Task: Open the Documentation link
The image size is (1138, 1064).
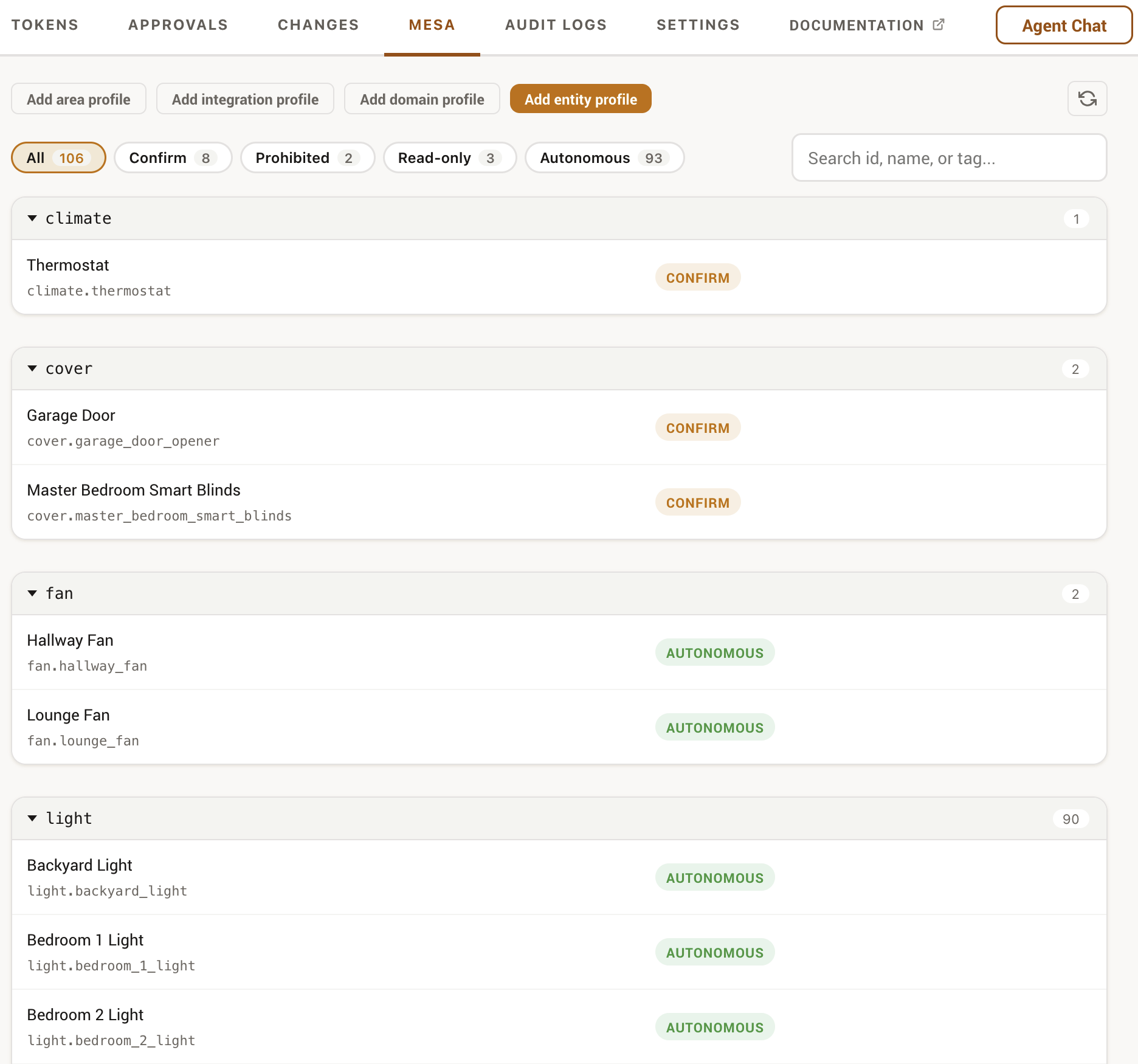Action: coord(867,25)
